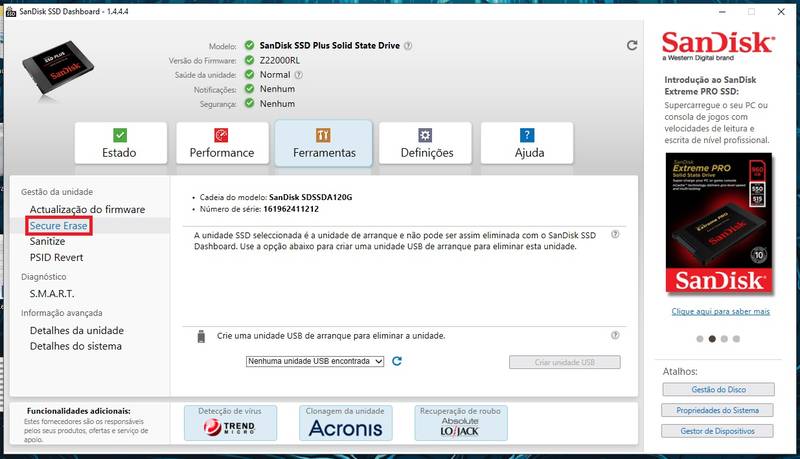
Task: Open the help icon next to the boot drive message
Action: click(615, 235)
